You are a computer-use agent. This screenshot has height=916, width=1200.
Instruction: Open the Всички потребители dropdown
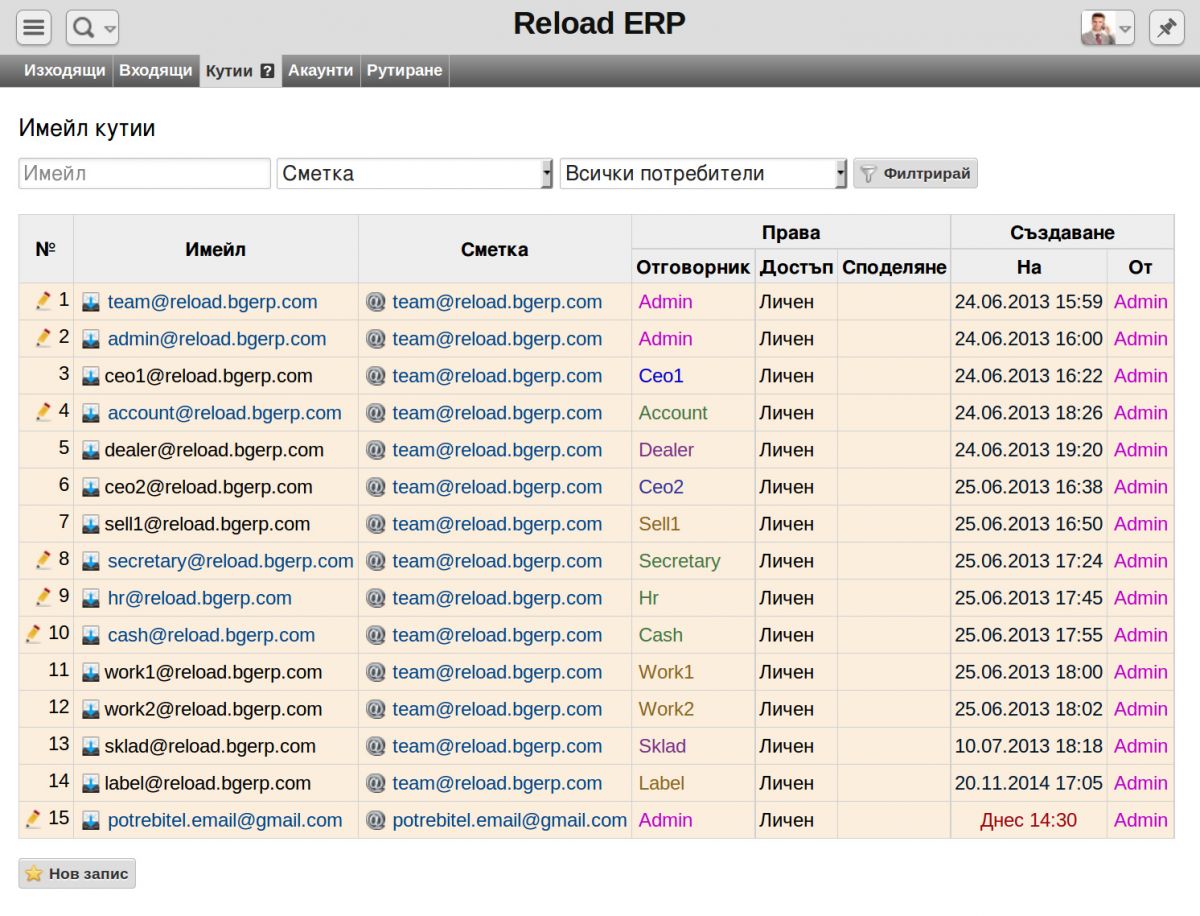(x=704, y=173)
